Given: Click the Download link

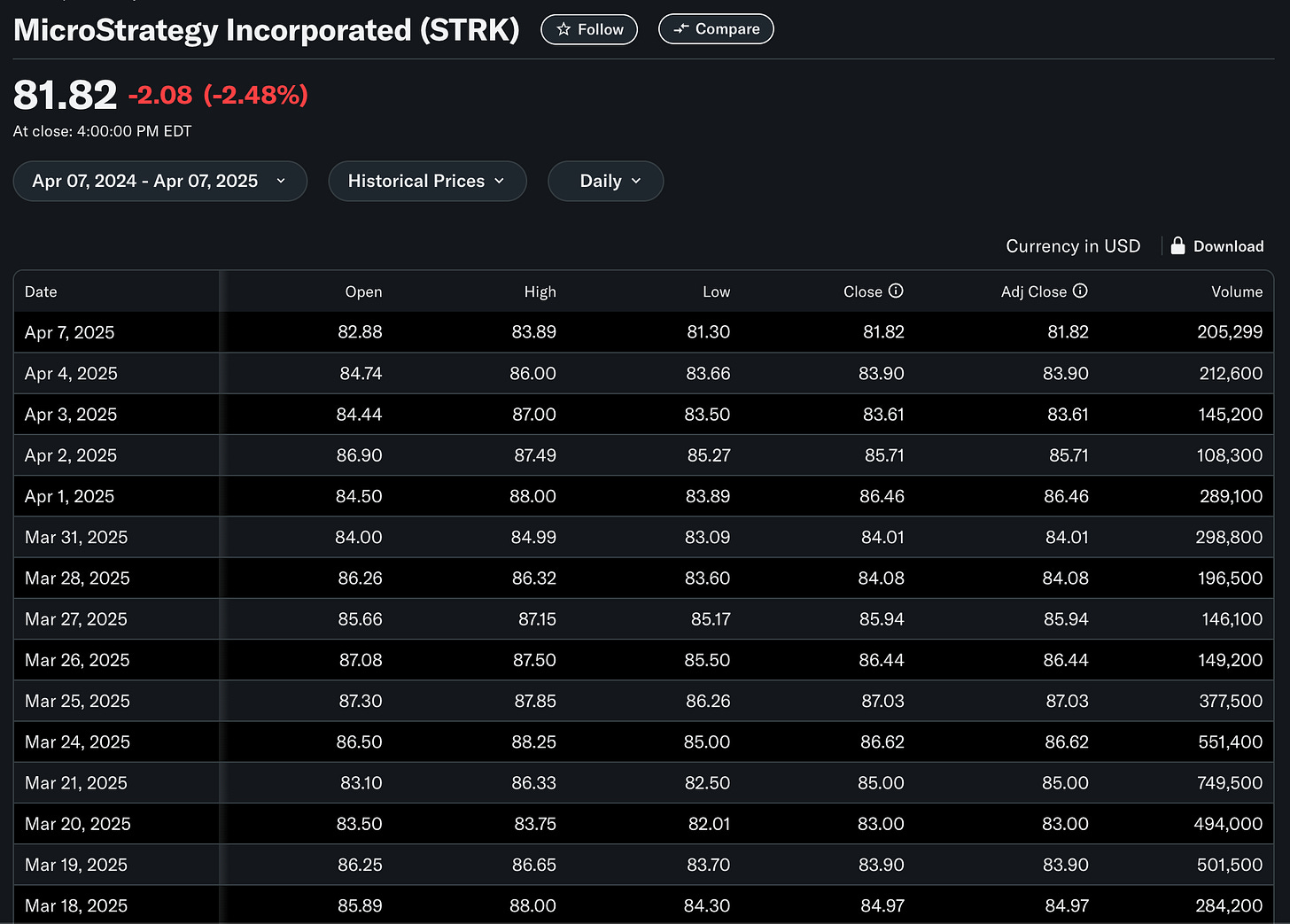Looking at the screenshot, I should pos(1228,246).
